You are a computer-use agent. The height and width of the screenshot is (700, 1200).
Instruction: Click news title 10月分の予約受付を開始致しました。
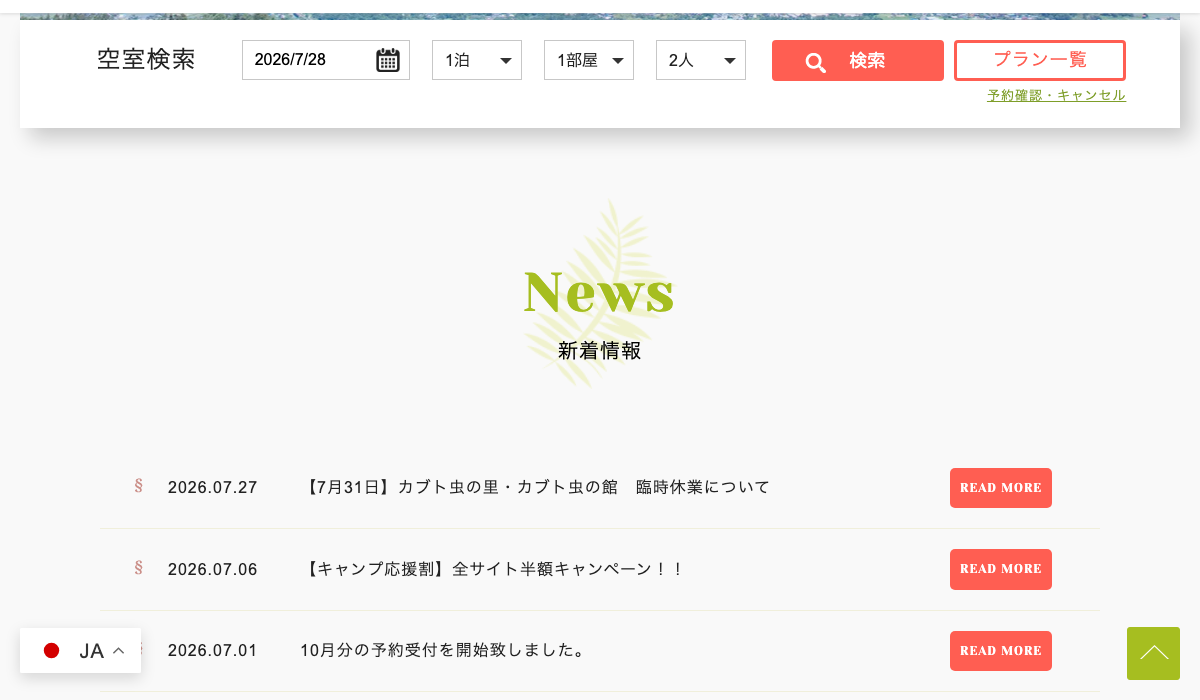(x=445, y=650)
